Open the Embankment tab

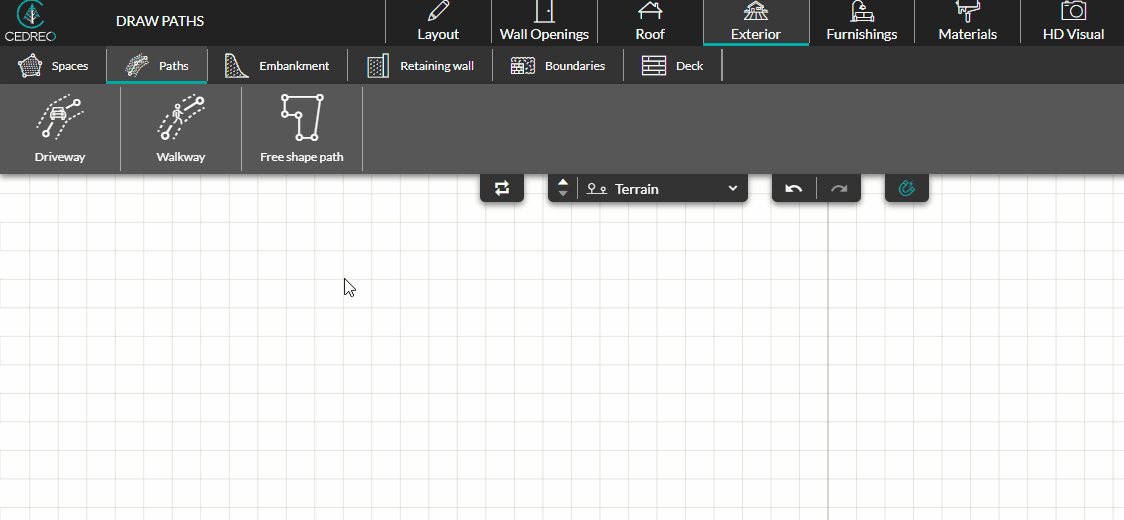(277, 66)
